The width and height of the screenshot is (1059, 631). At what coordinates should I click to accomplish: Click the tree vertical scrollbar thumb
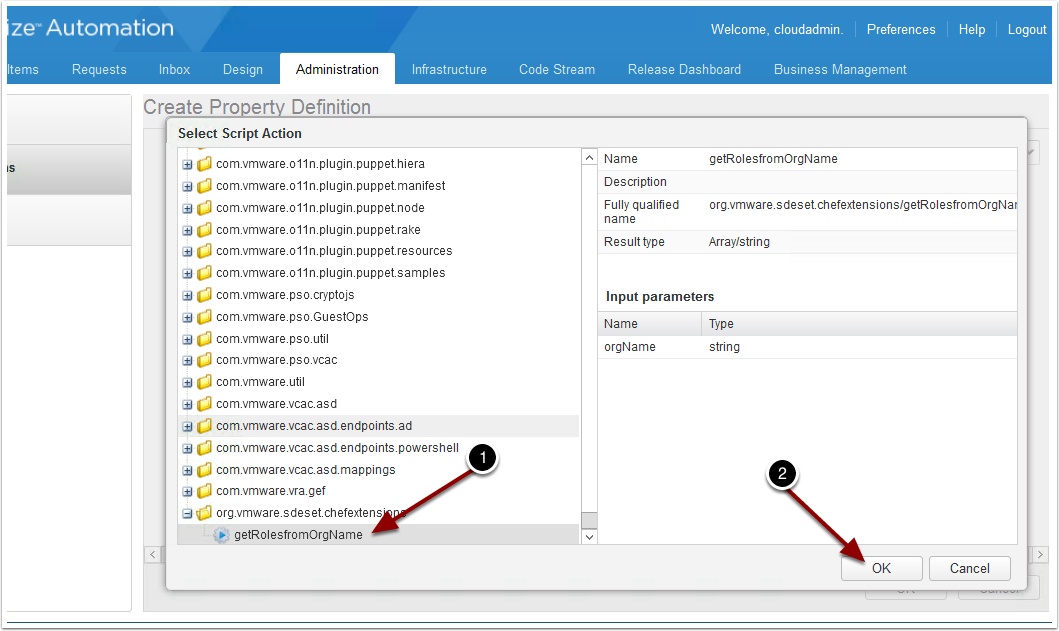point(589,520)
